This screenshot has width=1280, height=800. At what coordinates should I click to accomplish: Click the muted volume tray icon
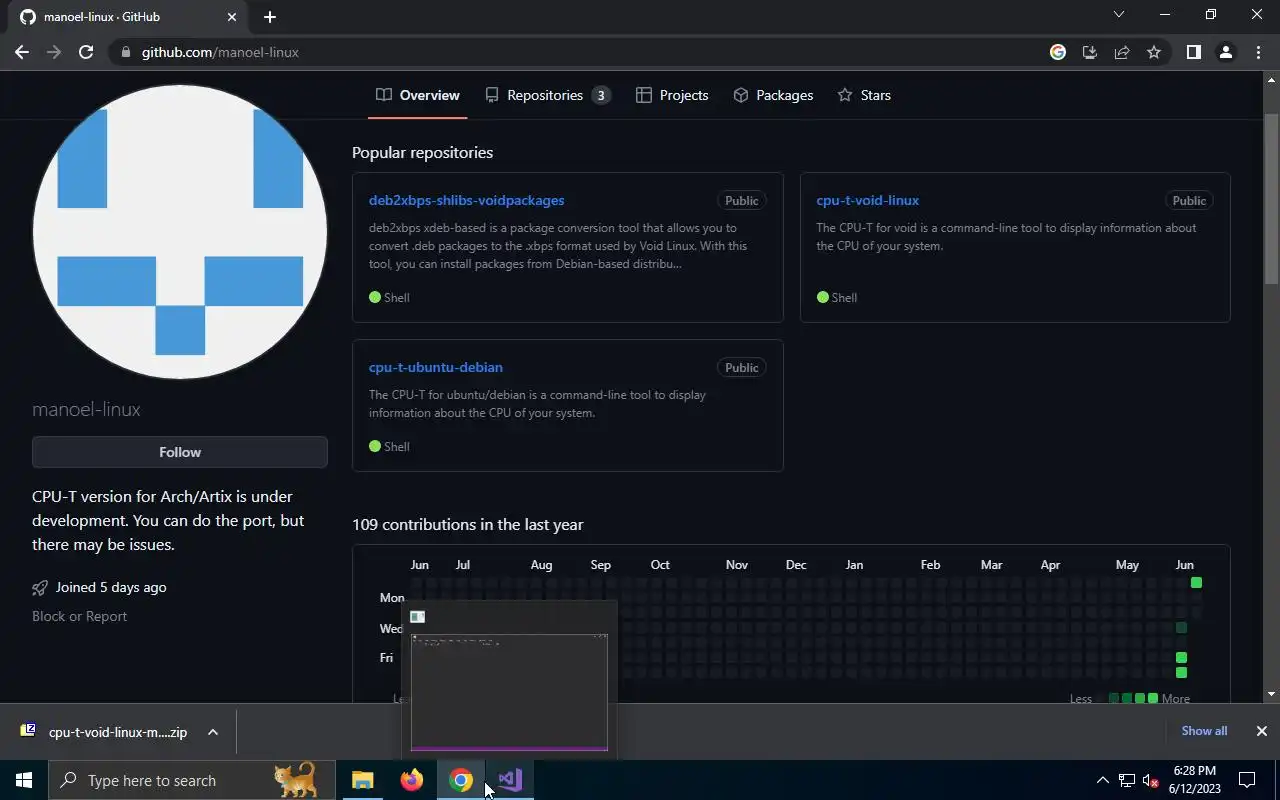tap(1150, 780)
